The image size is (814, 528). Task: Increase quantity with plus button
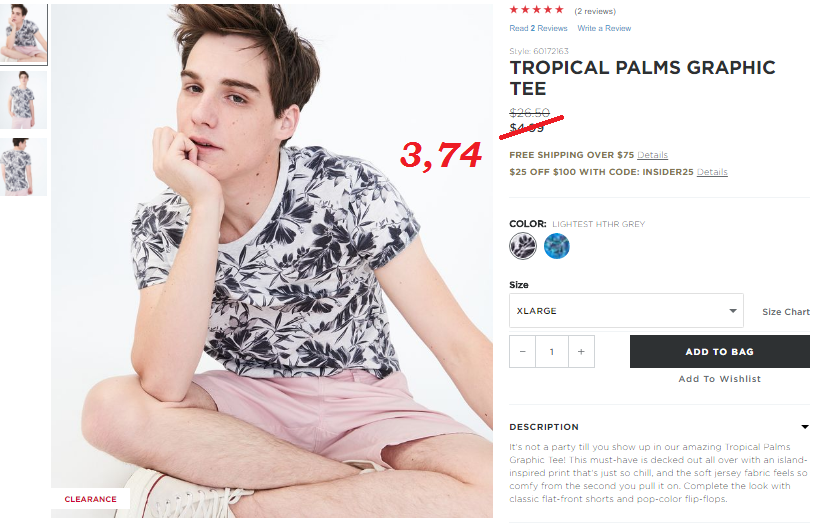click(x=581, y=351)
